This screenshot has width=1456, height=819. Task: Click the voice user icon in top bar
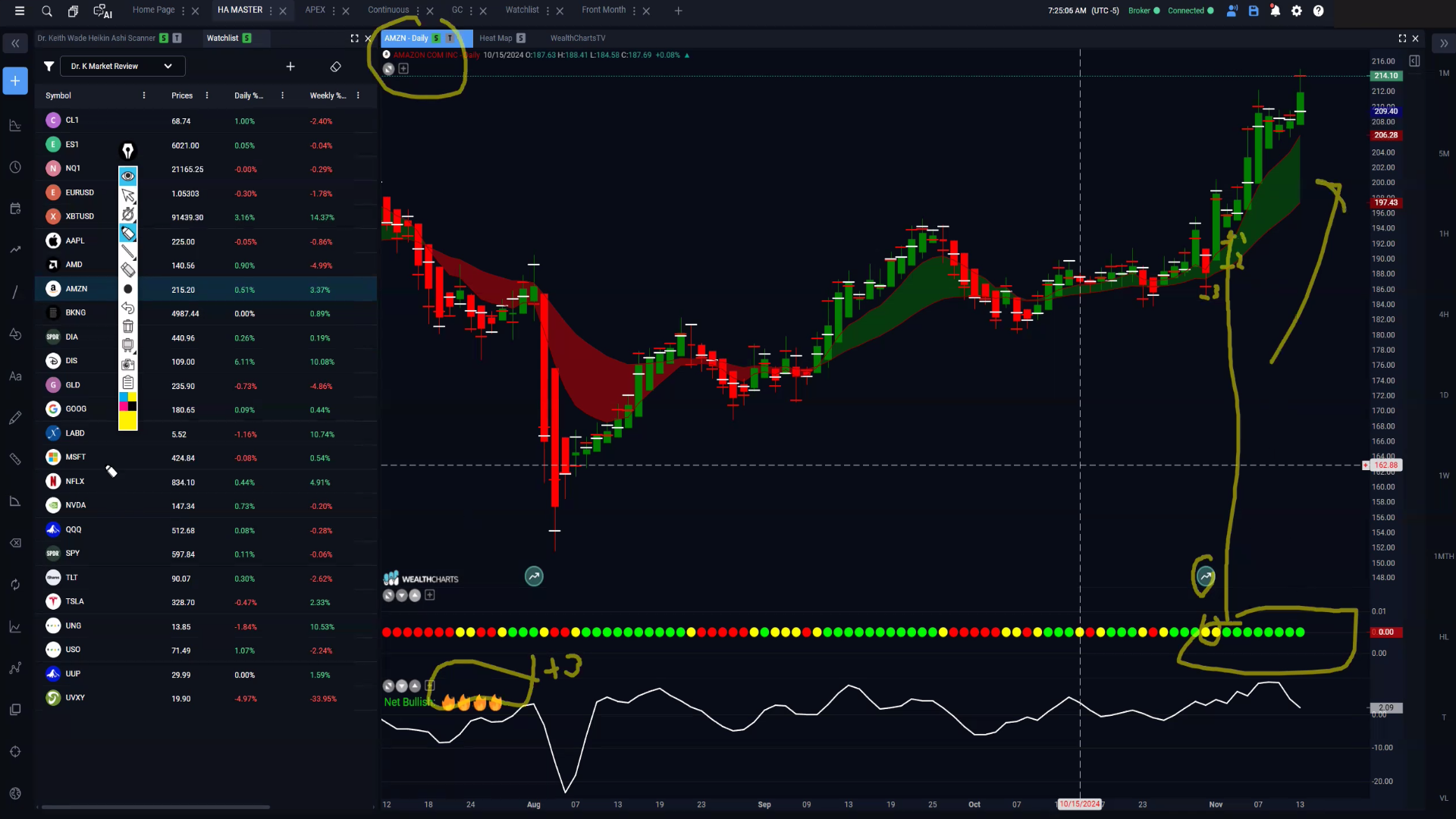[x=1232, y=11]
